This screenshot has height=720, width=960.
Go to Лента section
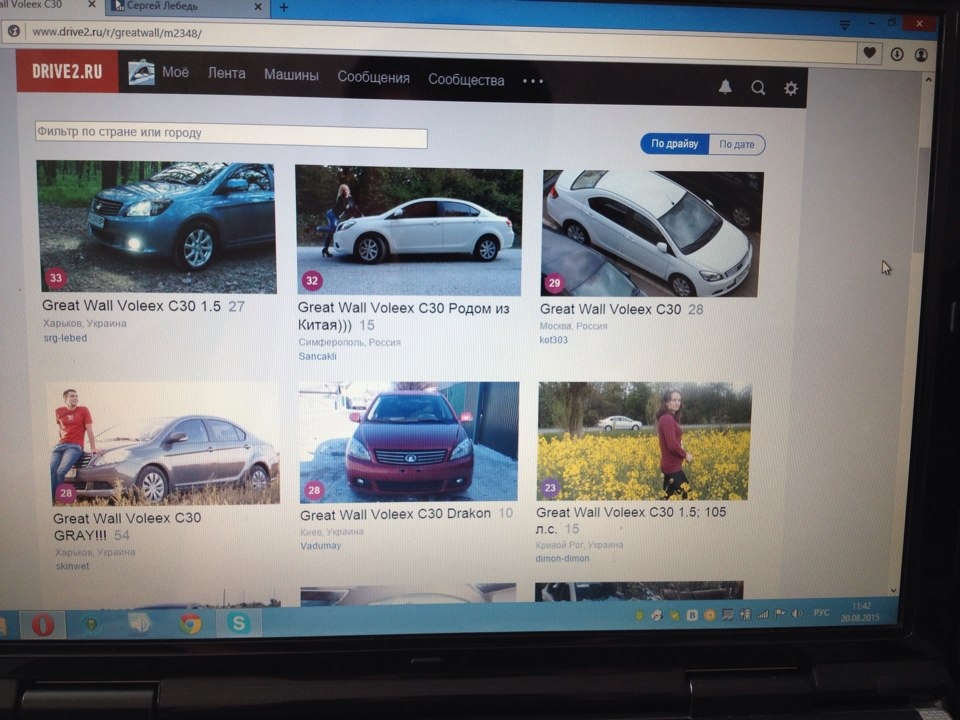227,73
